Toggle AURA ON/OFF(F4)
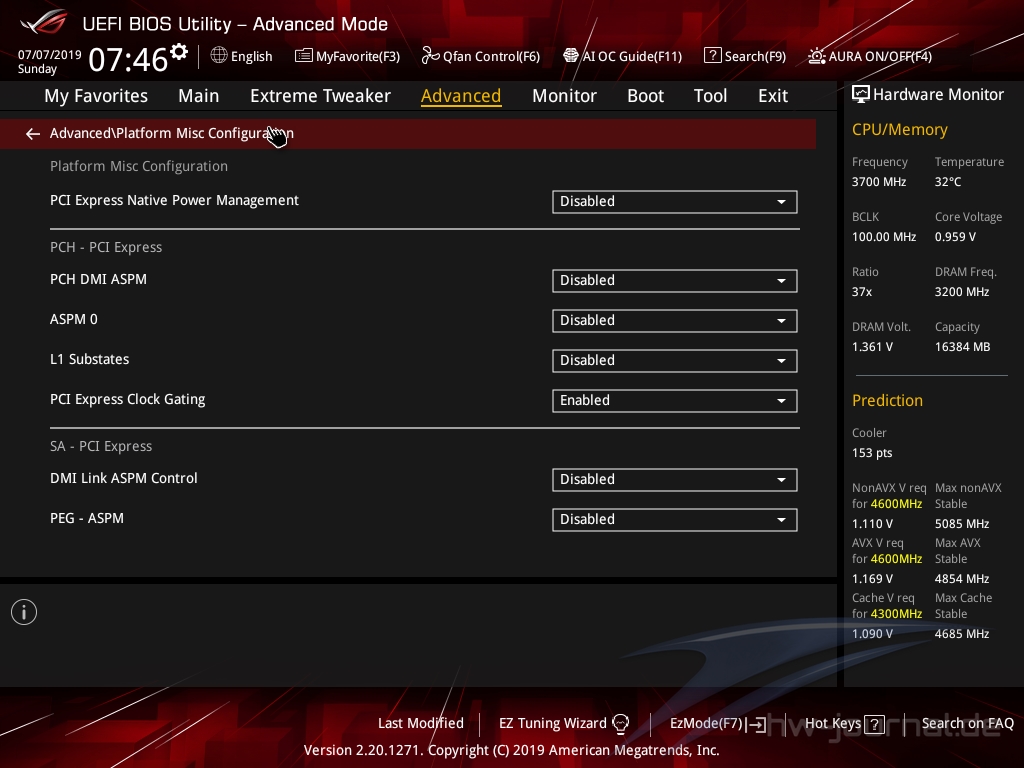 [x=880, y=56]
